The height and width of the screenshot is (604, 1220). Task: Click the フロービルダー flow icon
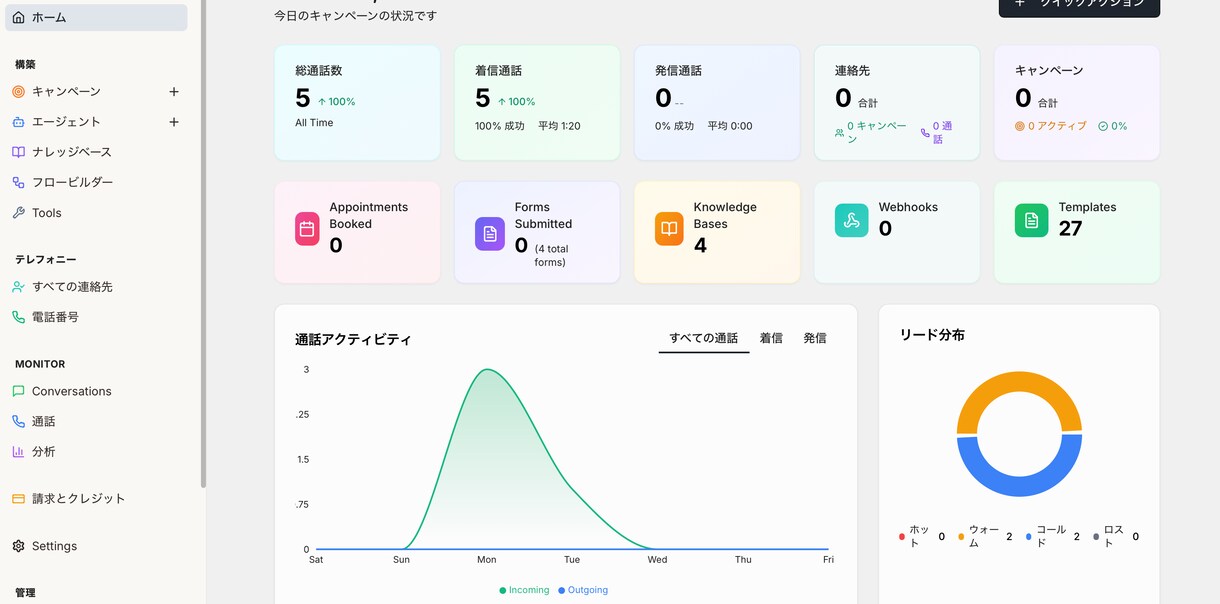click(x=18, y=183)
